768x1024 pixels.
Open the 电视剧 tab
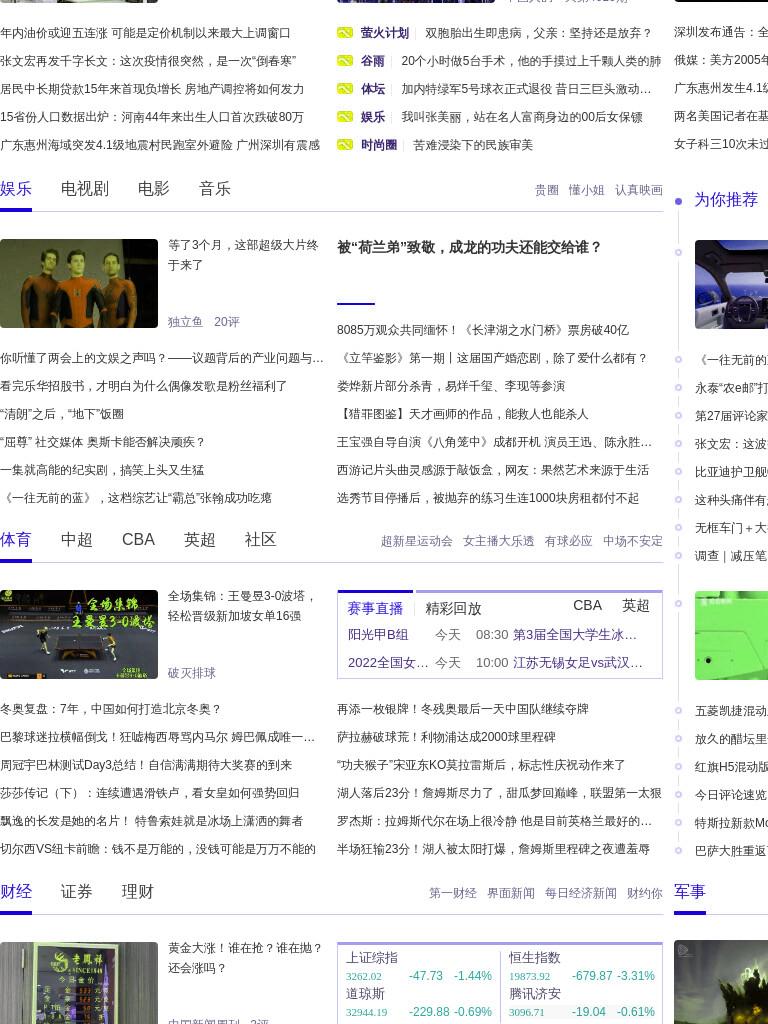[85, 189]
